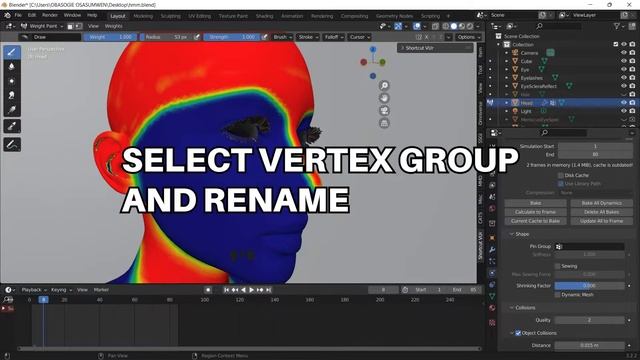The width and height of the screenshot is (640, 360).
Task: Click the Update All to Frame button
Action: tap(601, 221)
